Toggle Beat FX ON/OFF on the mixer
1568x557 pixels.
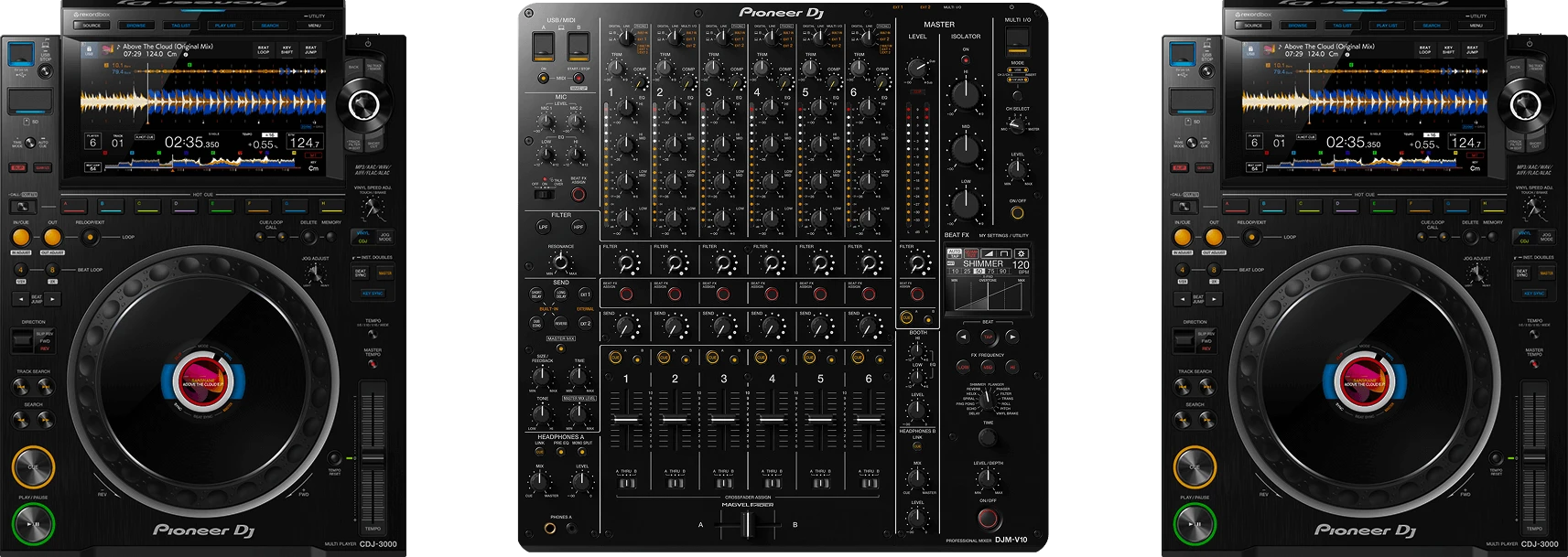click(x=988, y=519)
